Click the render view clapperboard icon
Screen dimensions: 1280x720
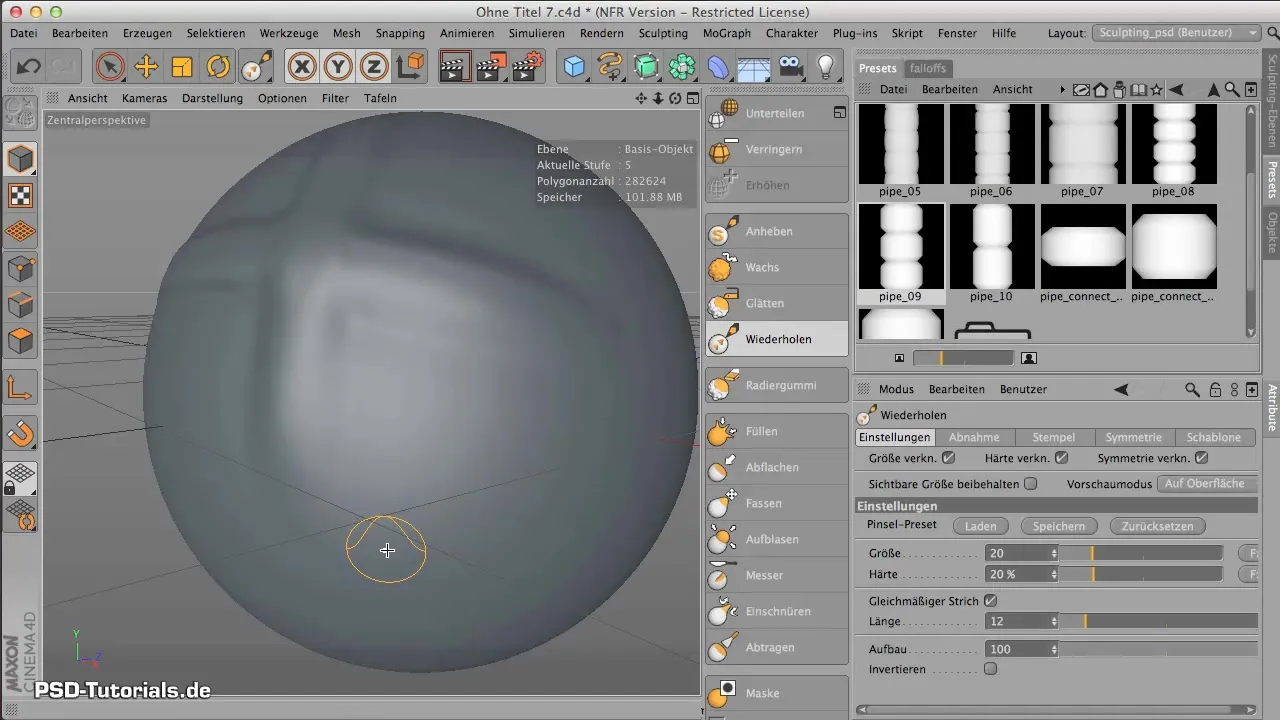point(455,67)
